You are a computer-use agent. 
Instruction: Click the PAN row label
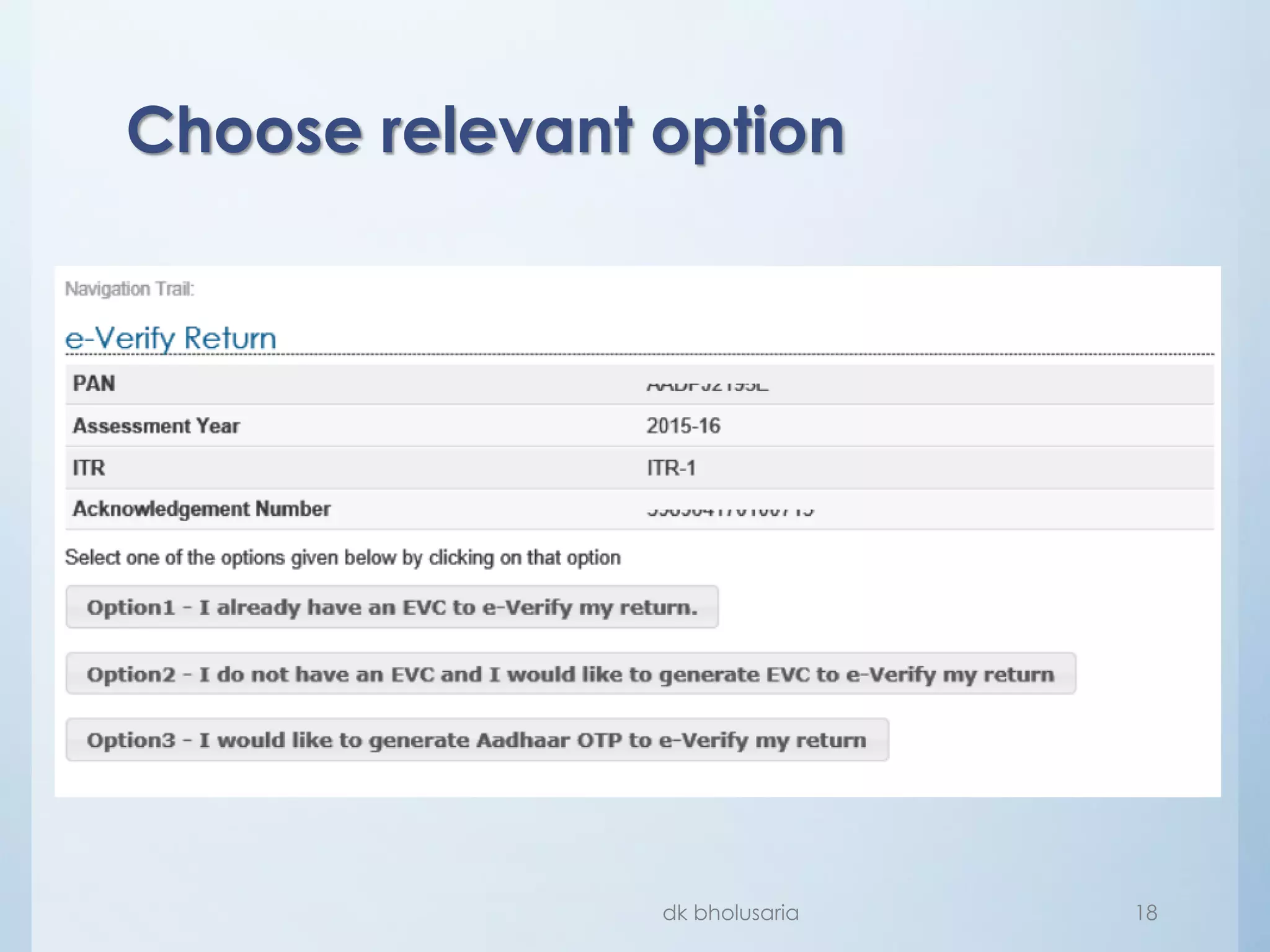tap(94, 384)
